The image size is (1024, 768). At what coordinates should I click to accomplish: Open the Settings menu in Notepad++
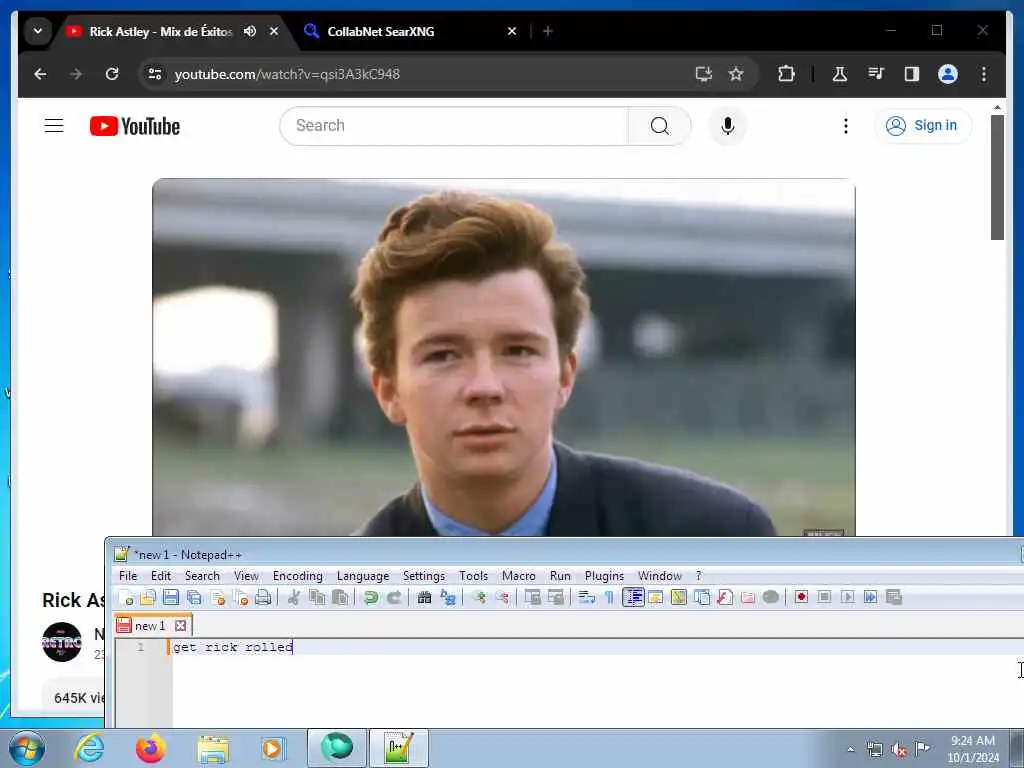[424, 576]
